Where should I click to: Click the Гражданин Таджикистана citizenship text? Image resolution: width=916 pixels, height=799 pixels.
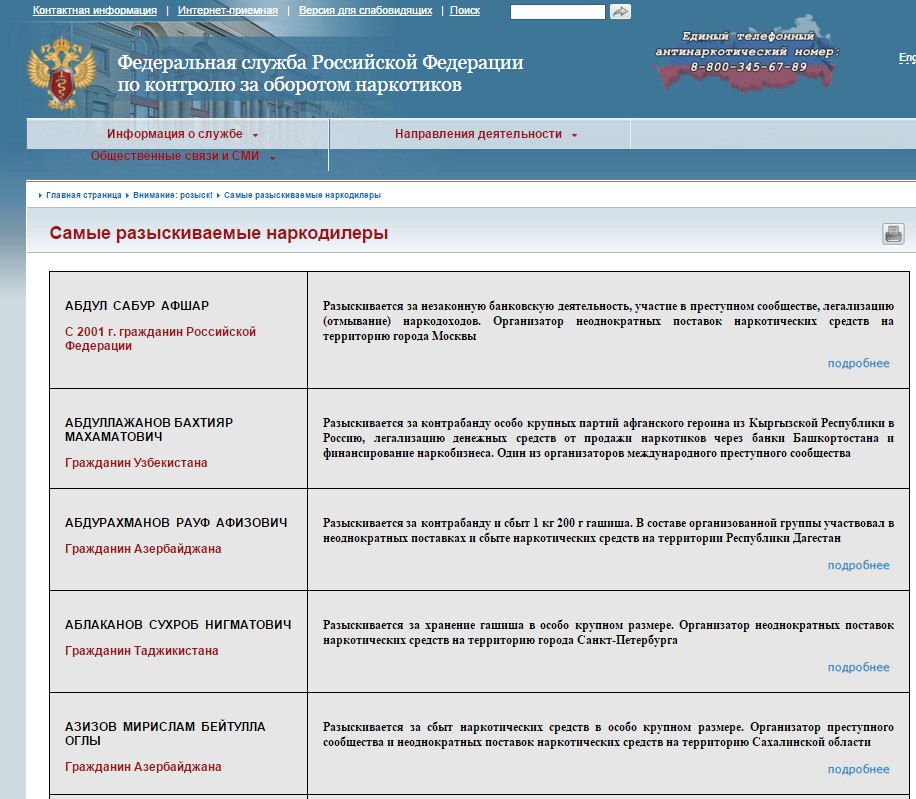pos(141,651)
